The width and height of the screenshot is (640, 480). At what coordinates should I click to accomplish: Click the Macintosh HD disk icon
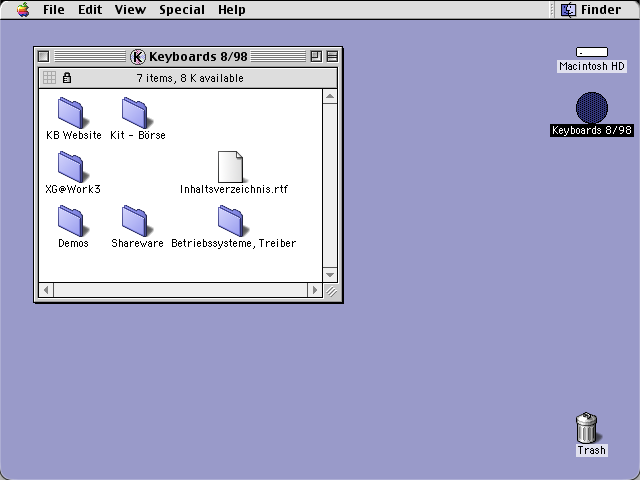pyautogui.click(x=592, y=52)
